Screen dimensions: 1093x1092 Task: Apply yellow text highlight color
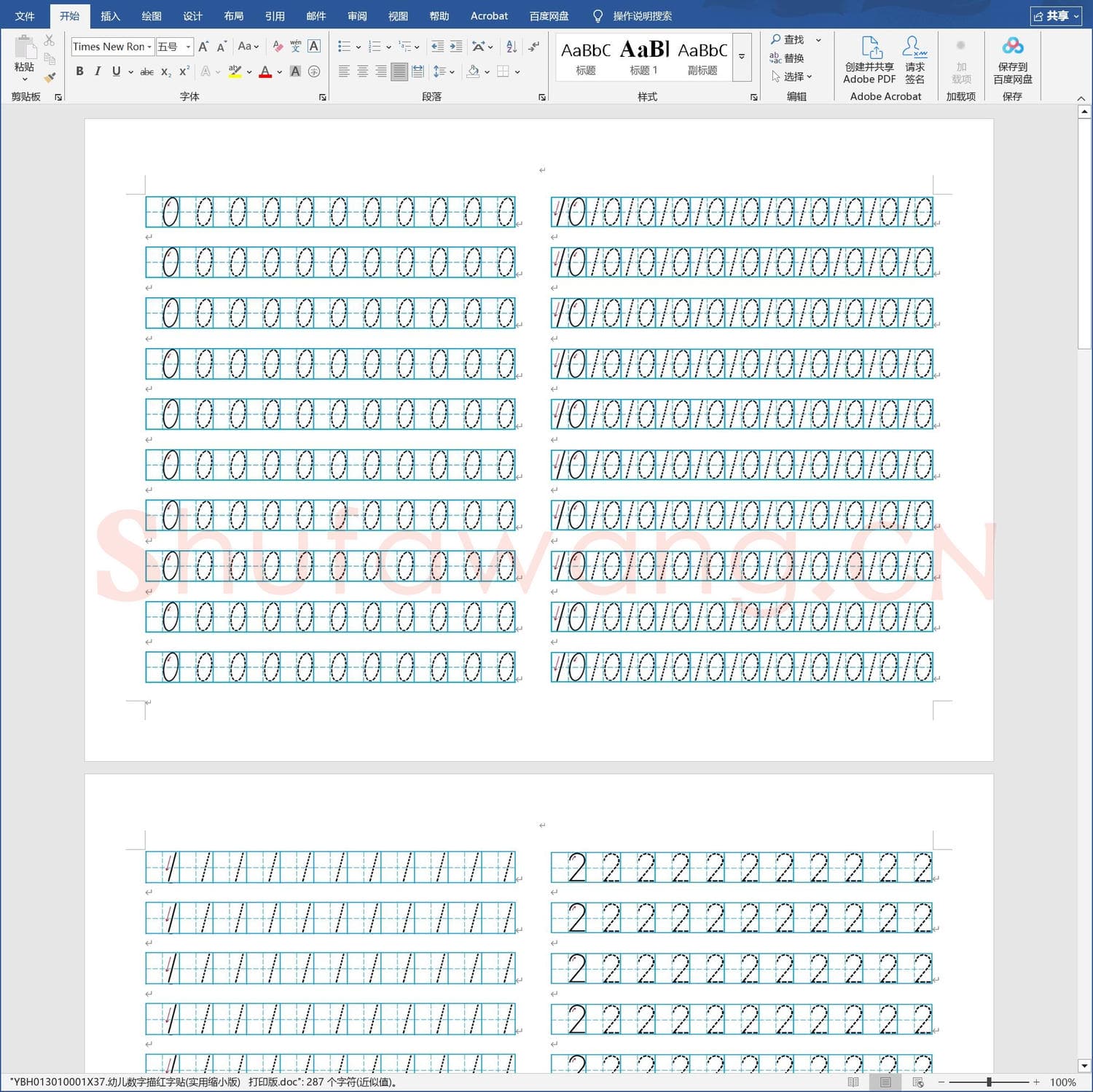pos(235,71)
